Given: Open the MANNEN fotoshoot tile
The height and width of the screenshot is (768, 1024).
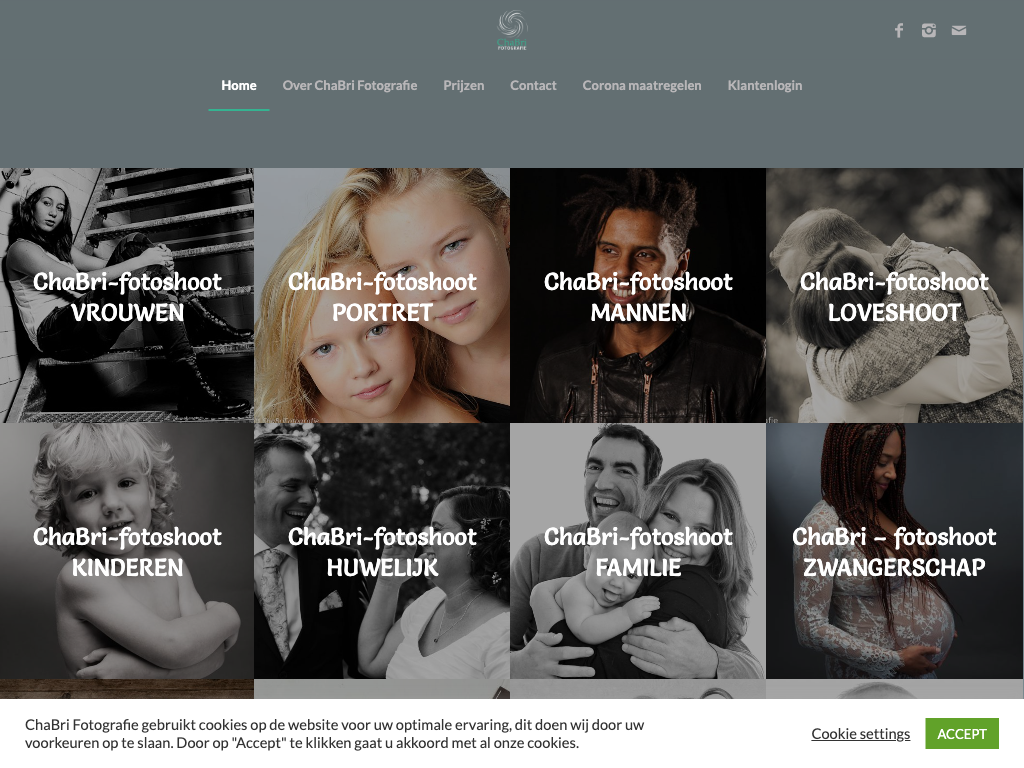Looking at the screenshot, I should point(638,295).
